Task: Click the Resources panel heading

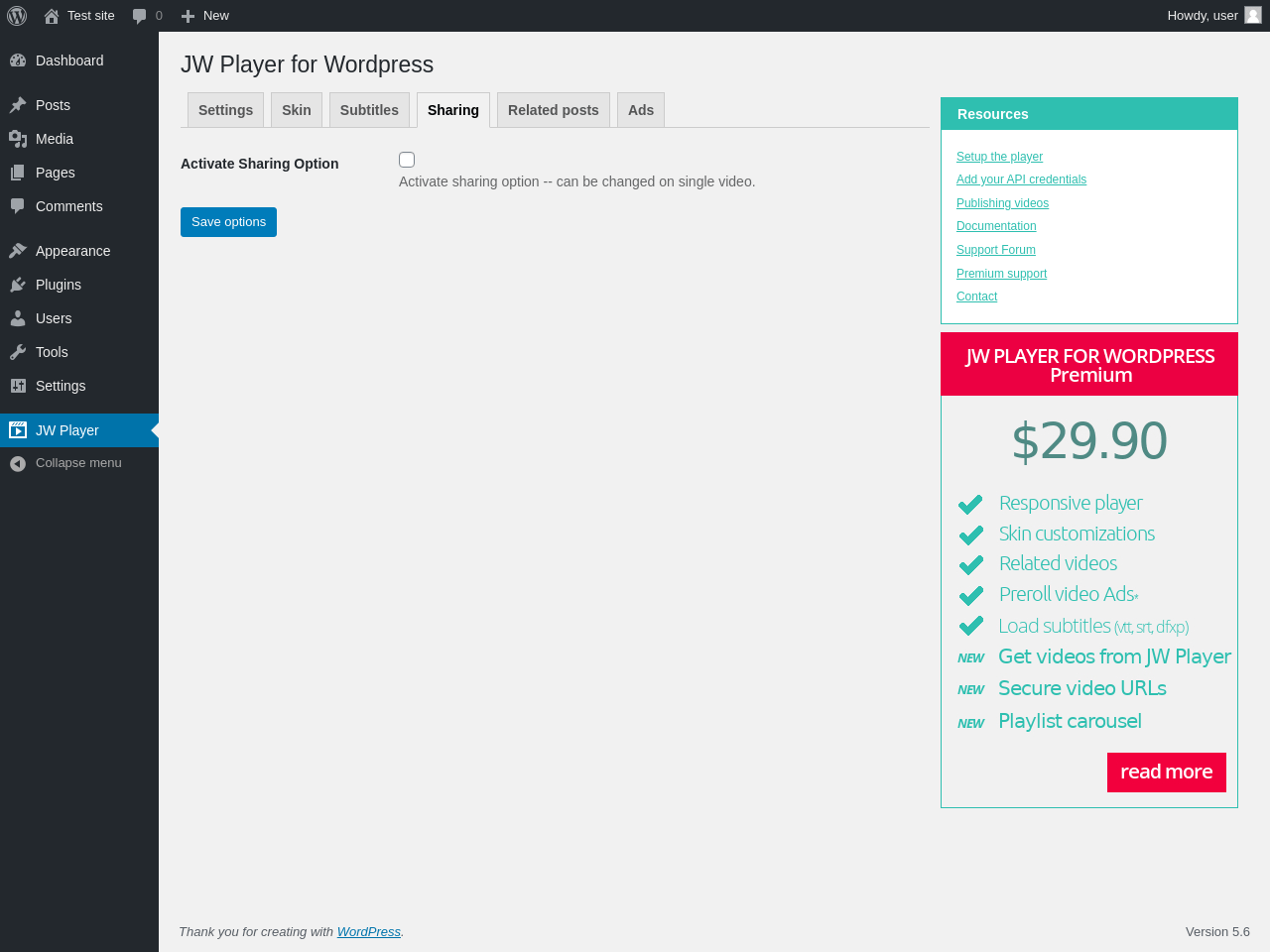Action: 1089,114
